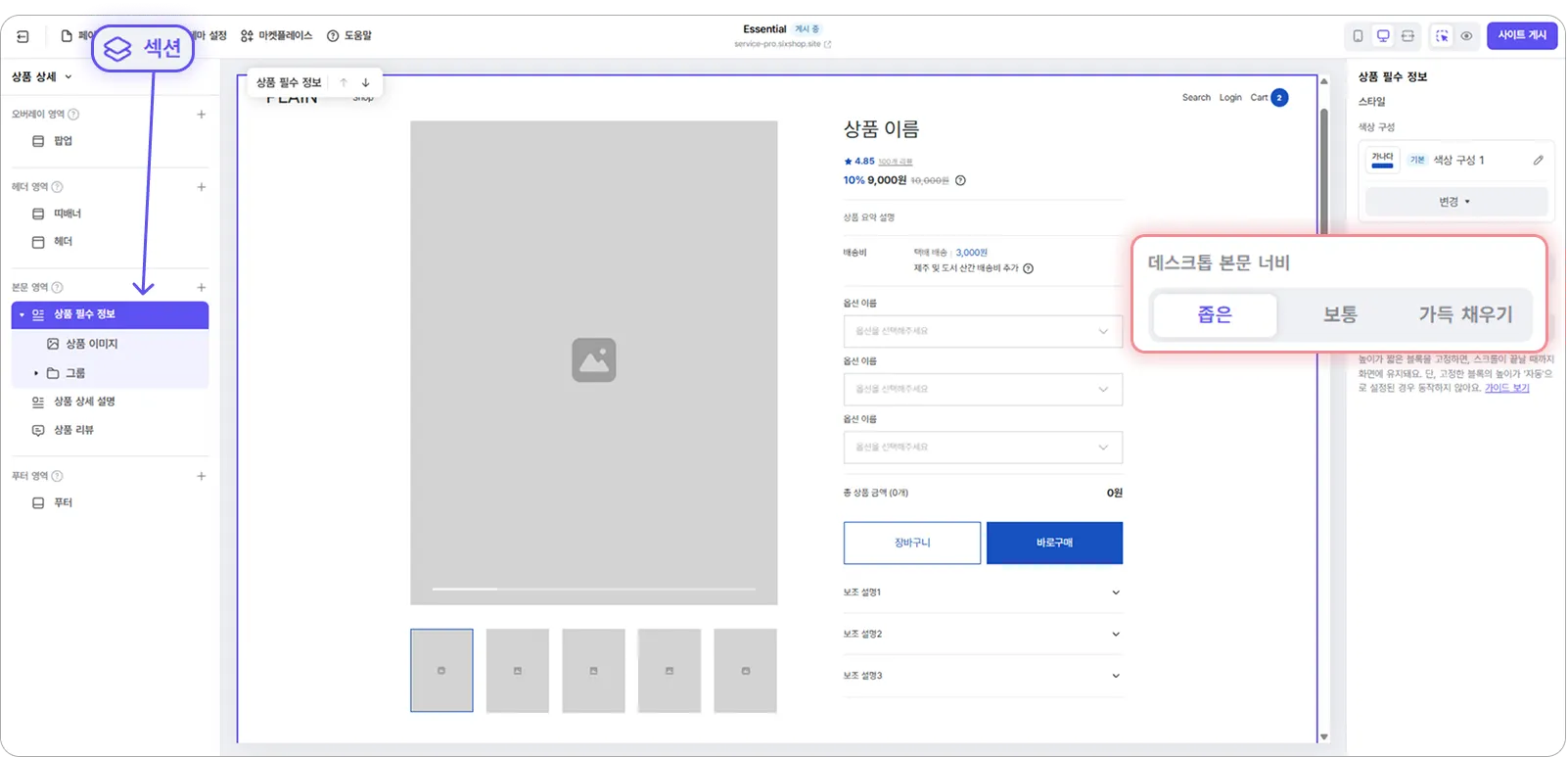Click the star rating 4.85
1568x757 pixels.
[859, 162]
